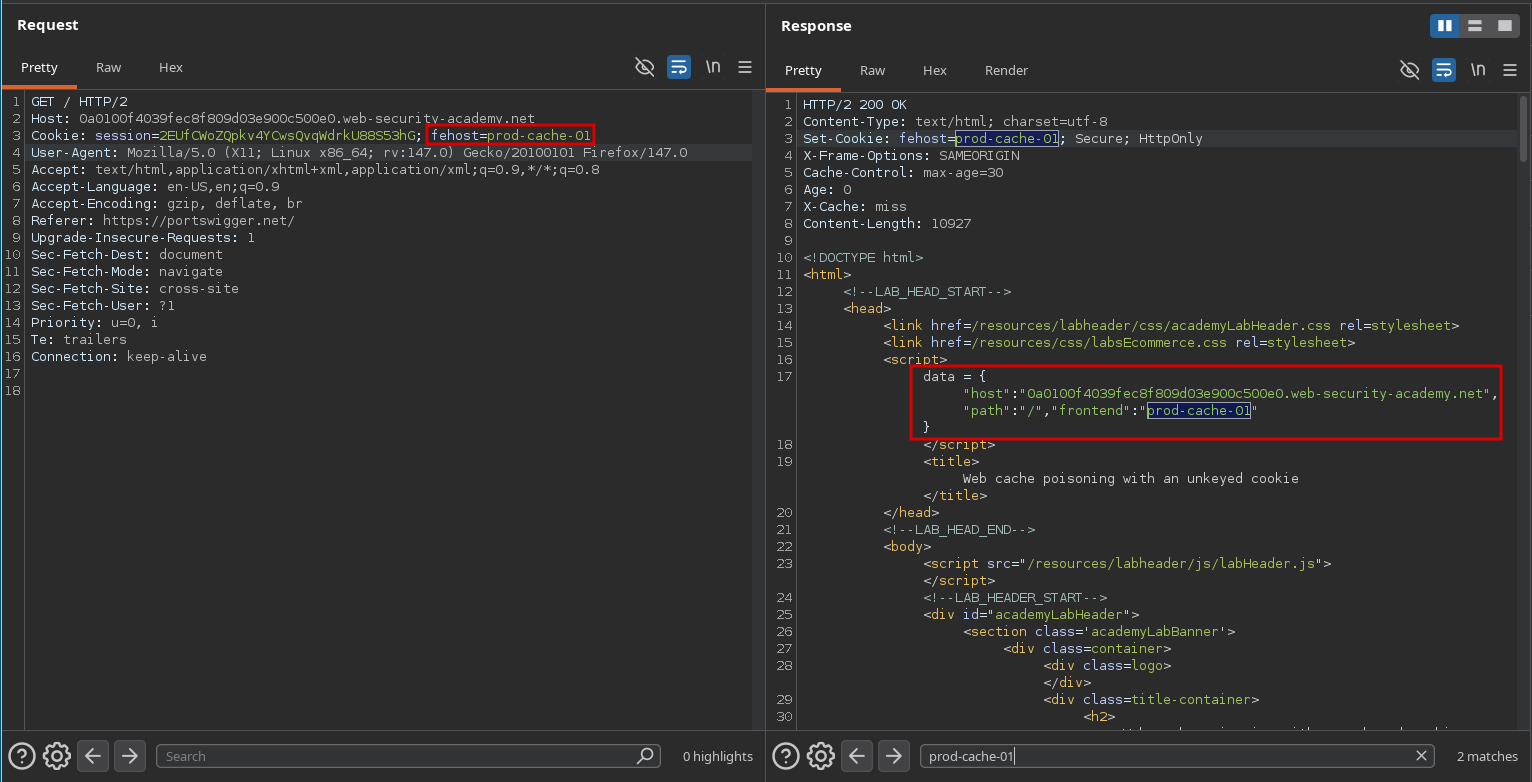
Task: Toggle non-printable characters in Request panel
Action: [x=713, y=67]
